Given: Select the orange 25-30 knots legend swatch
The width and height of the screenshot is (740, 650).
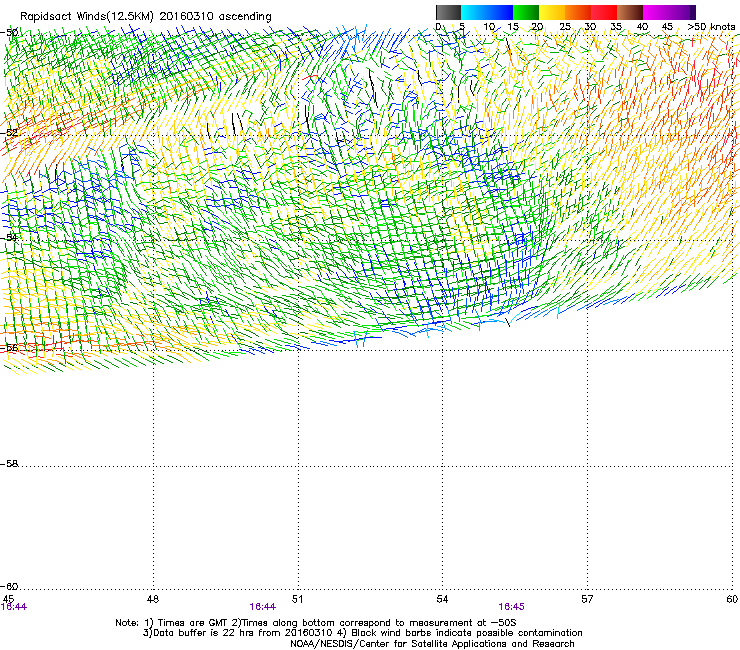Looking at the screenshot, I should point(578,12).
